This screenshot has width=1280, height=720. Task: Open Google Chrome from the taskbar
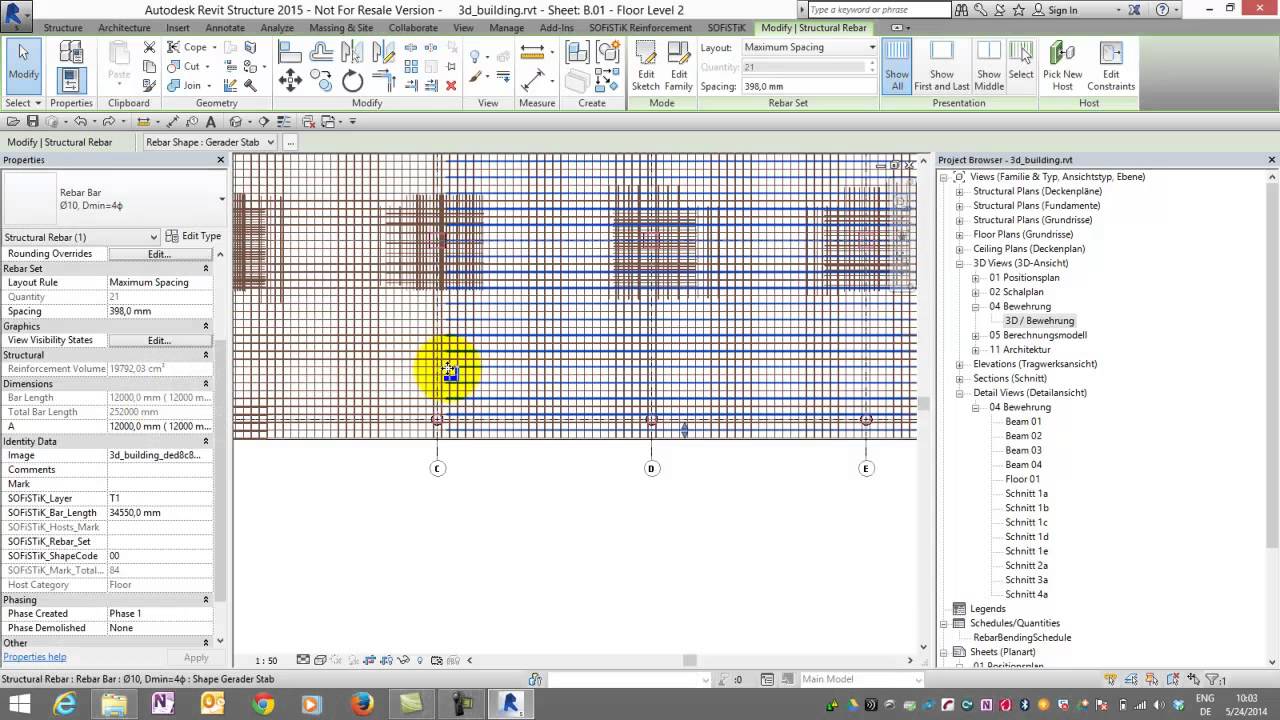pyautogui.click(x=263, y=704)
